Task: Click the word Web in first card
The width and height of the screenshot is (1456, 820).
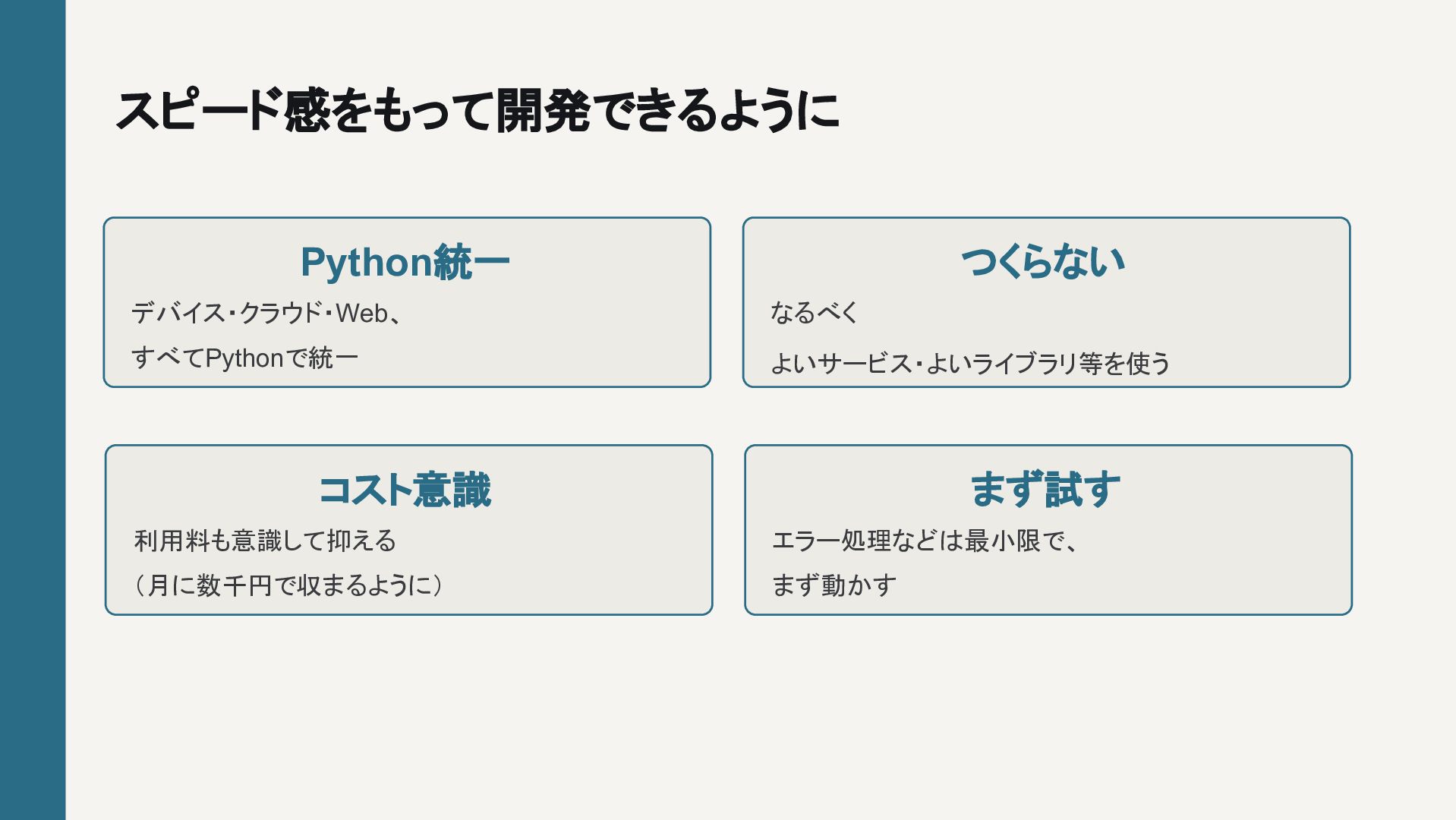Action: click(x=361, y=313)
